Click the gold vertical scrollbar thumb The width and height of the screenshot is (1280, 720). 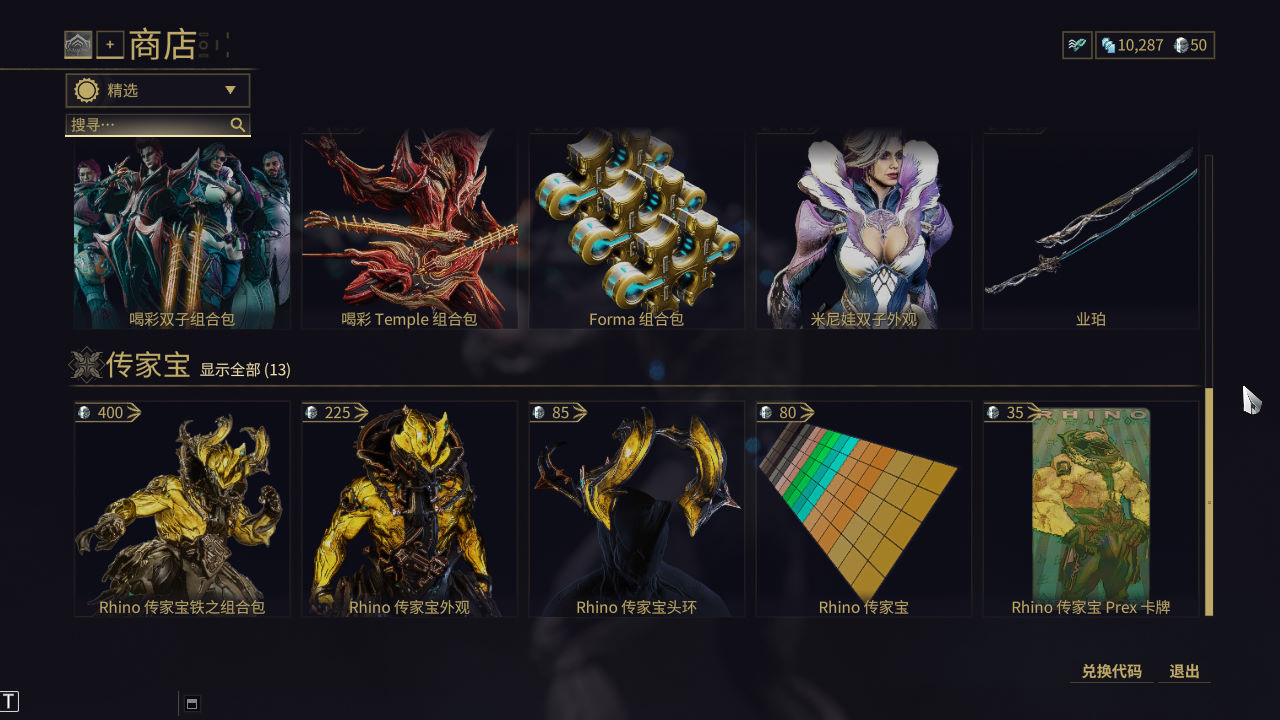[x=1209, y=501]
